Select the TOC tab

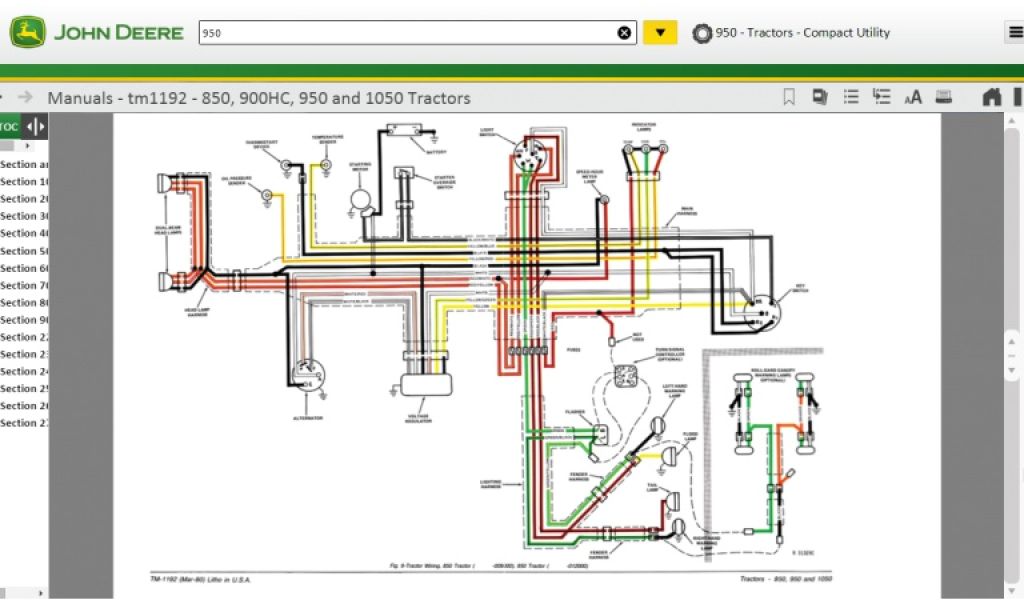tap(9, 127)
